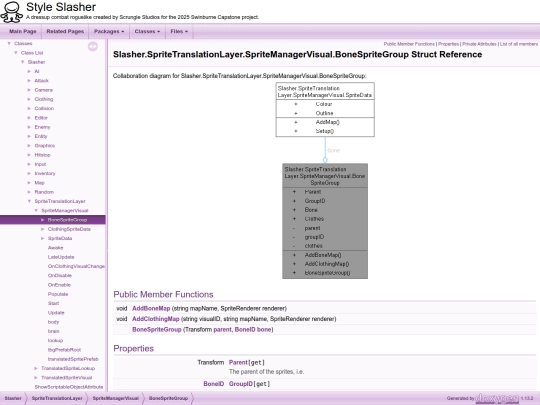Click the SpriteData class box in diagram
Viewport: 540px width, 405px height.
[x=325, y=110]
